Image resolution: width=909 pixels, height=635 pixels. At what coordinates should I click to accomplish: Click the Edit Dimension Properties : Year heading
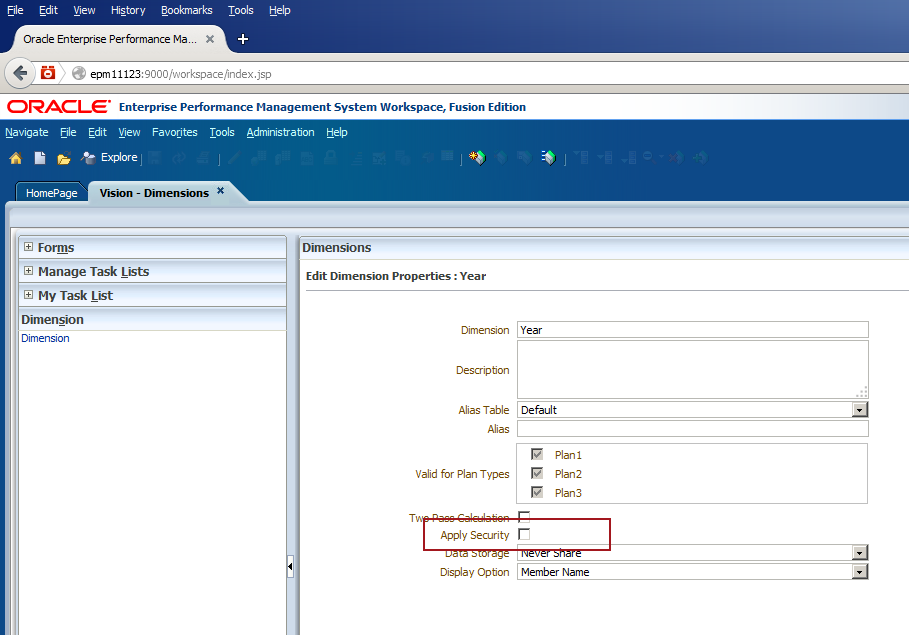point(396,276)
